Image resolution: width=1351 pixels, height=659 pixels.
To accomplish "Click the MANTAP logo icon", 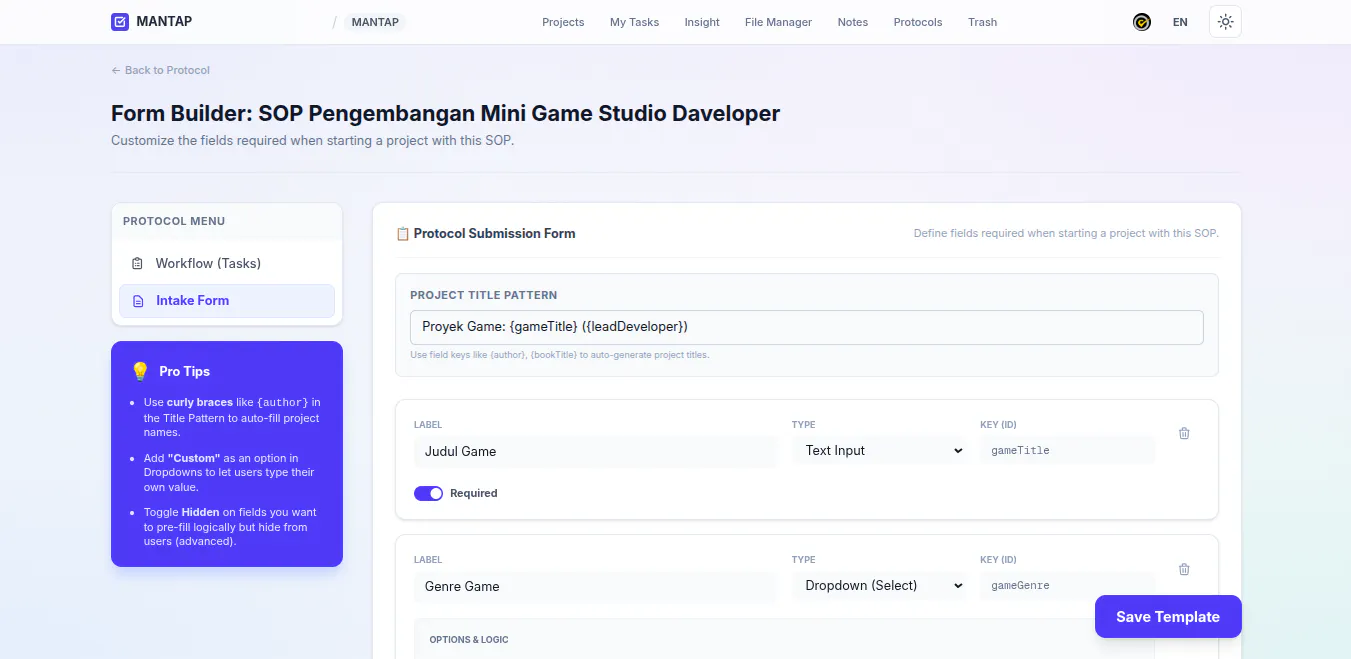I will tap(120, 21).
